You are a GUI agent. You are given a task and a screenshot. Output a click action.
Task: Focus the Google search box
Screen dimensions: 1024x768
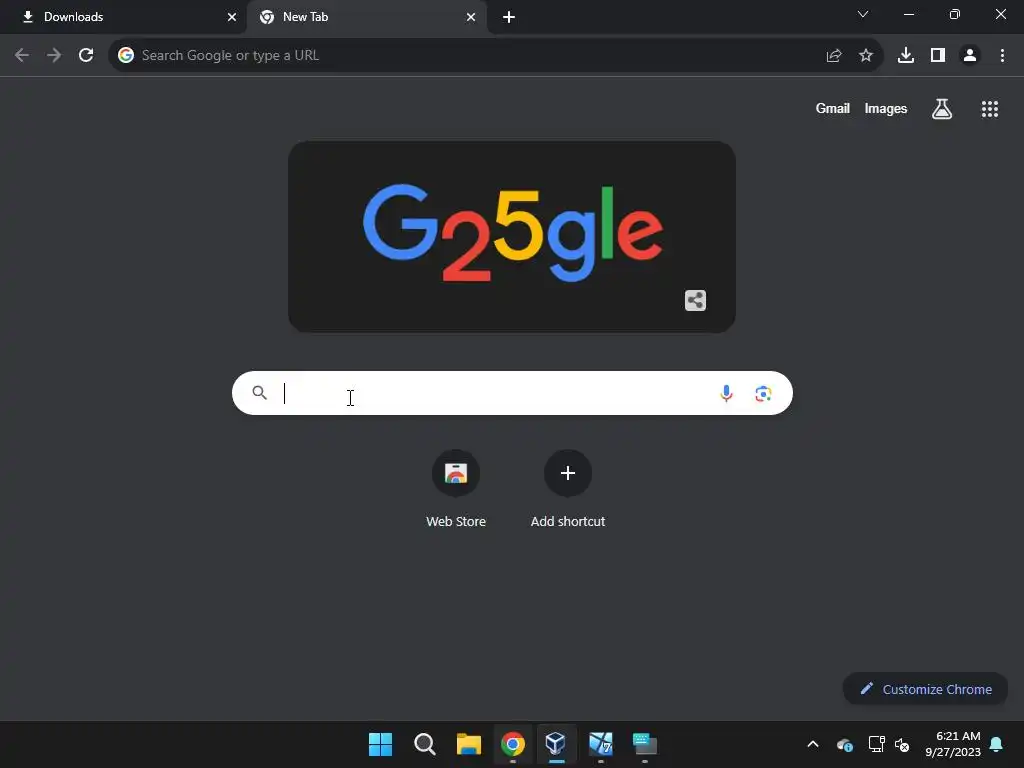point(512,393)
